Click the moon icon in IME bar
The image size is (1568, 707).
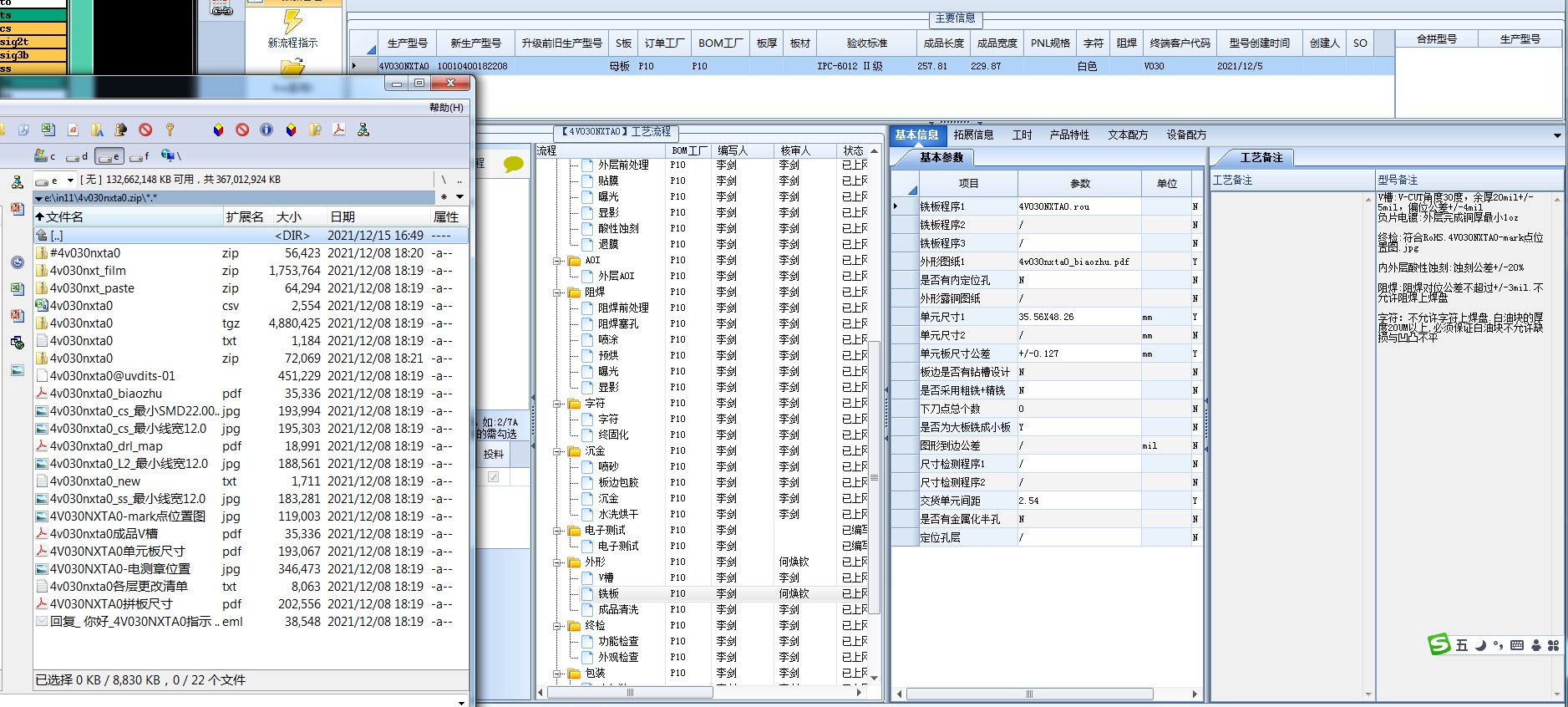coord(1479,645)
